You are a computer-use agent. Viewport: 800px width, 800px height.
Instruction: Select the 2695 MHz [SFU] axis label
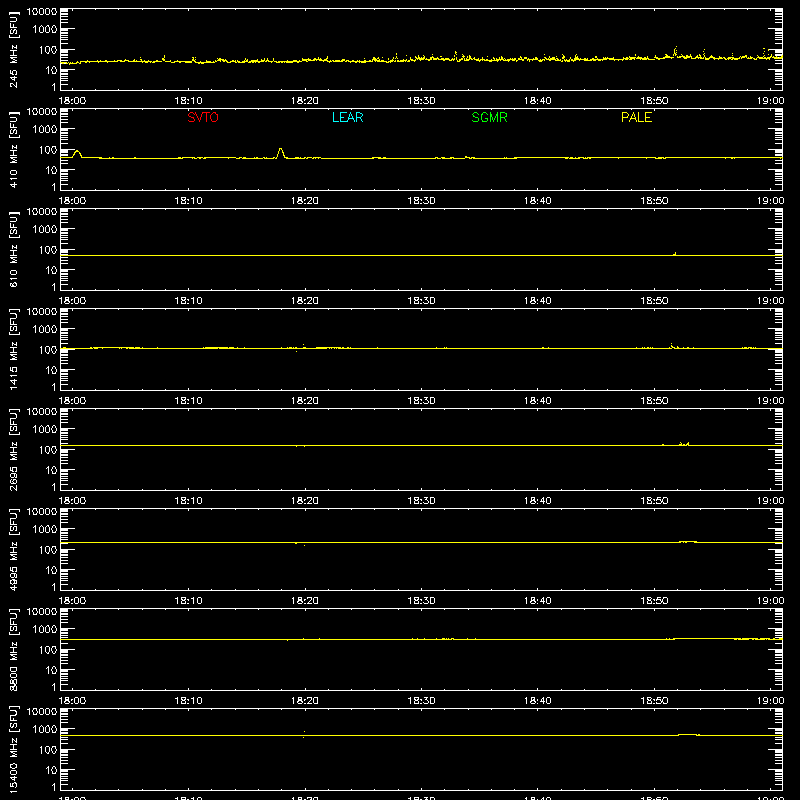[14, 449]
